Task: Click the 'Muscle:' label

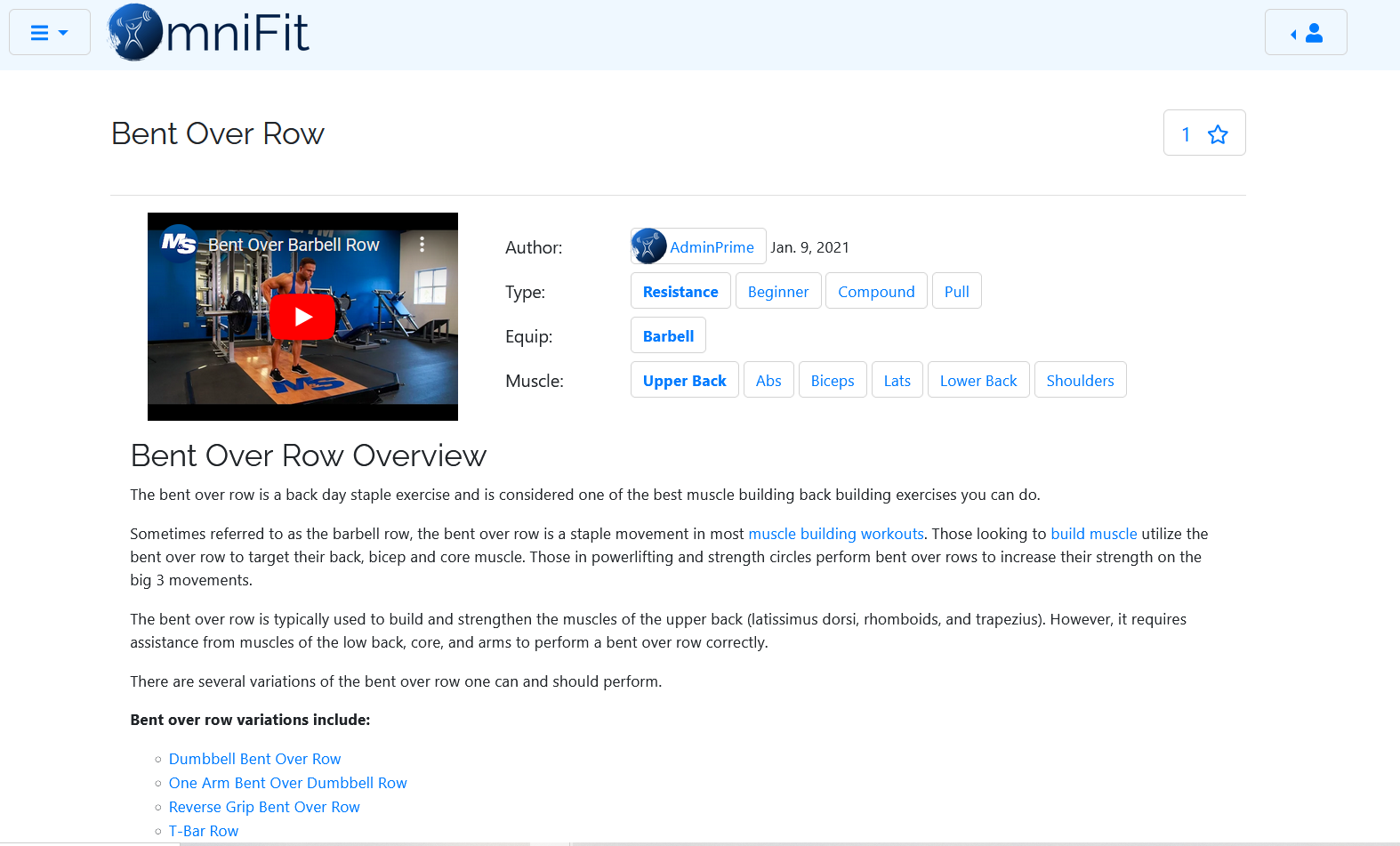Action: click(535, 381)
